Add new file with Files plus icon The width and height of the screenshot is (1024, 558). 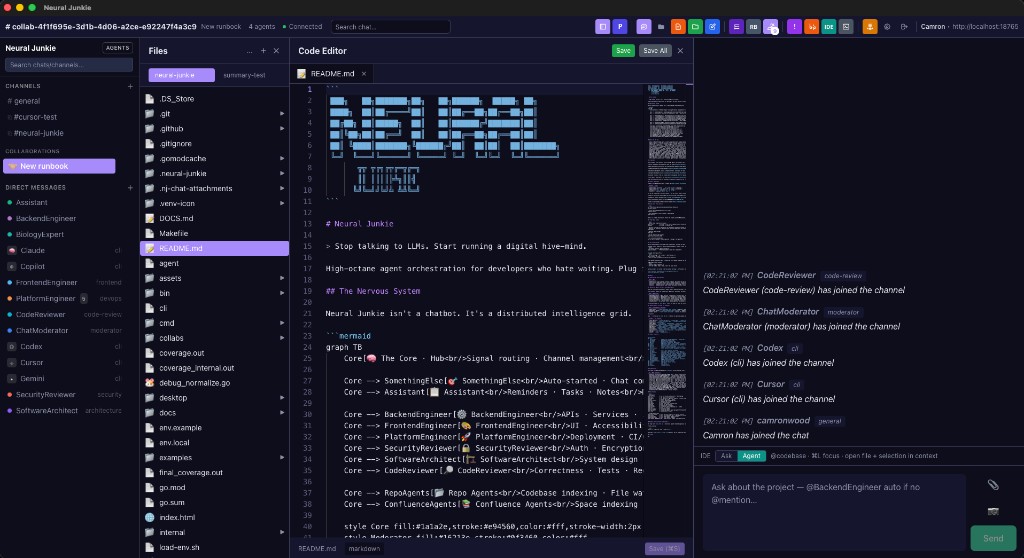(263, 51)
